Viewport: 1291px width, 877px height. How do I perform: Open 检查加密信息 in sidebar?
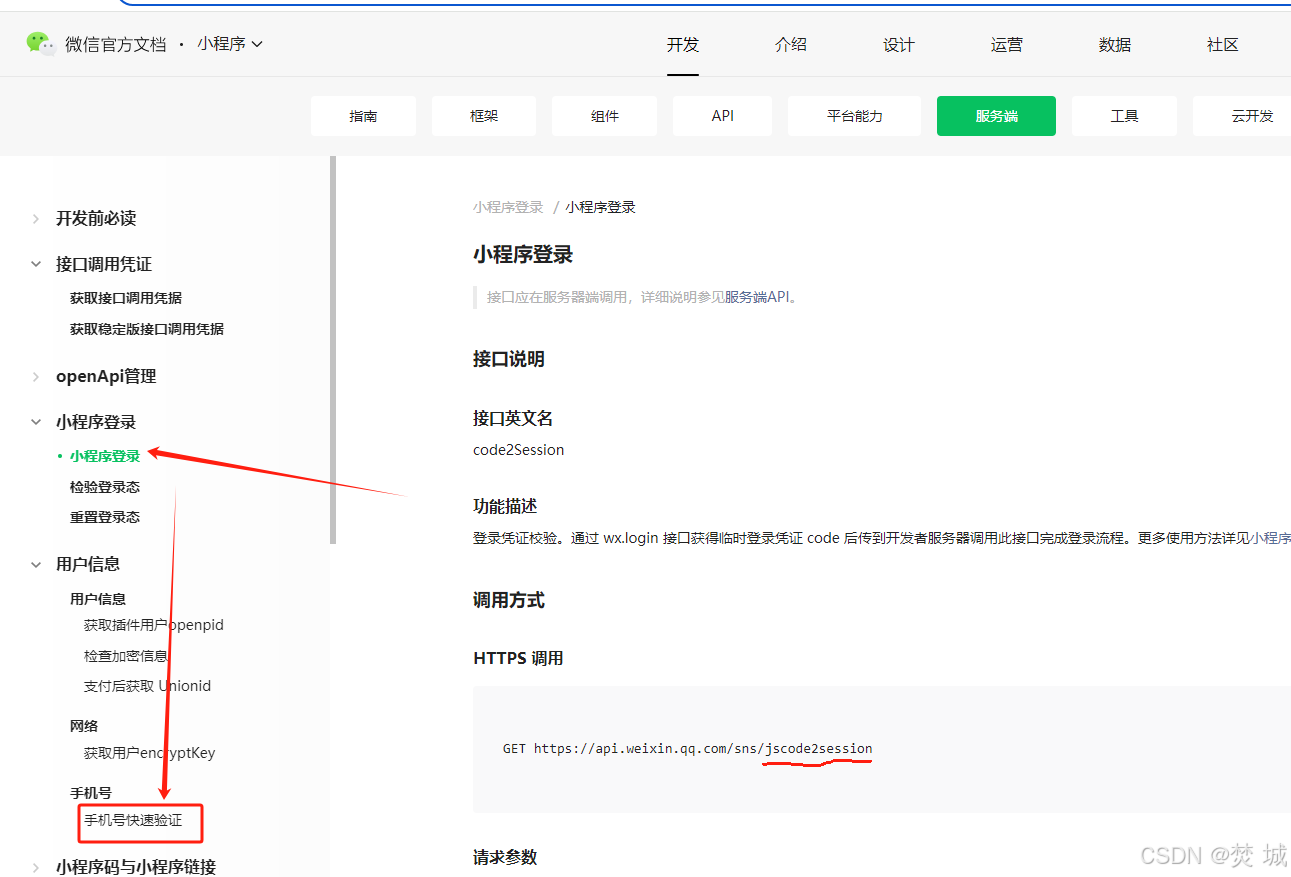126,656
